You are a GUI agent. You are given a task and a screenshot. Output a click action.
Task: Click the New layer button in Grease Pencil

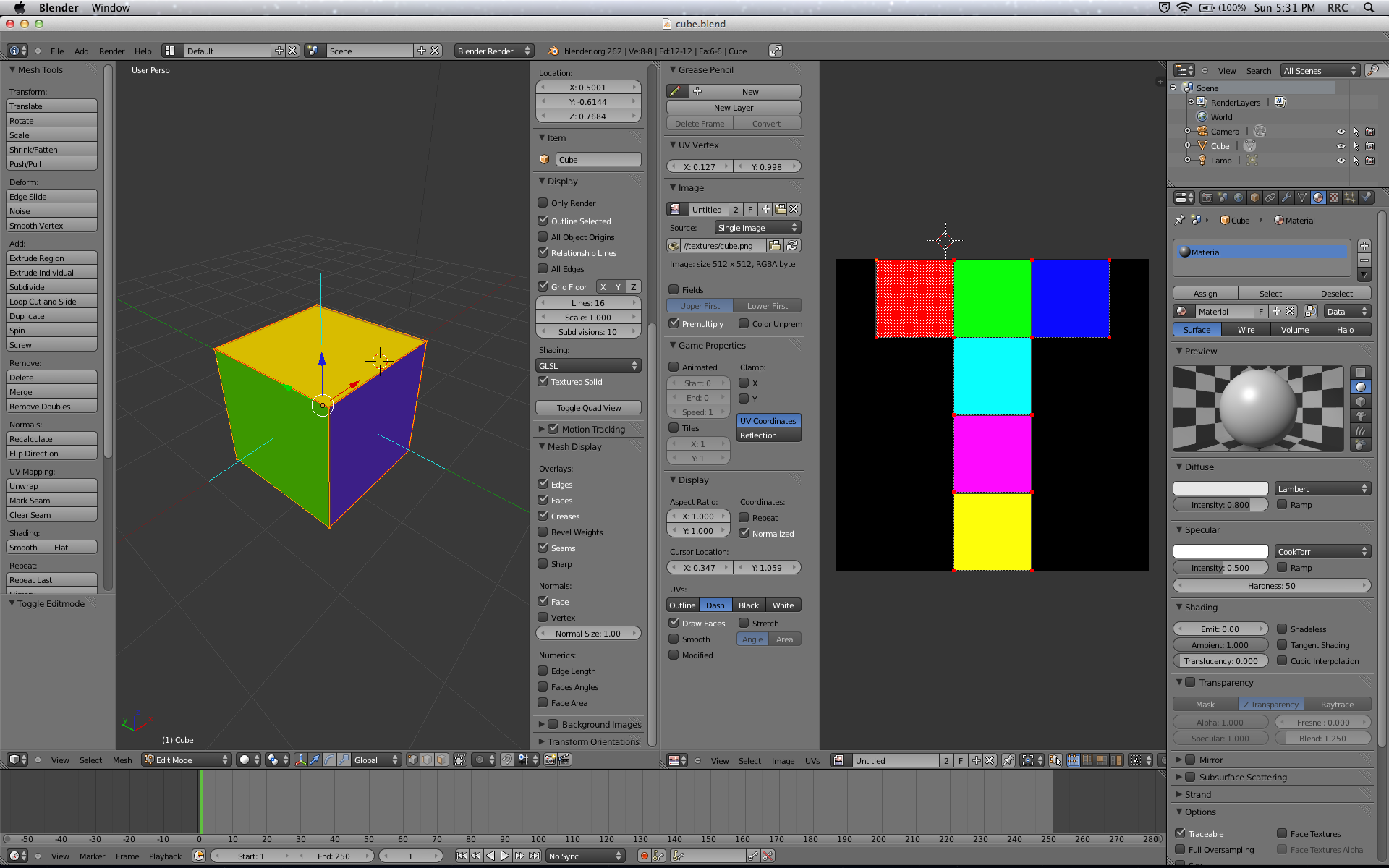tap(734, 107)
